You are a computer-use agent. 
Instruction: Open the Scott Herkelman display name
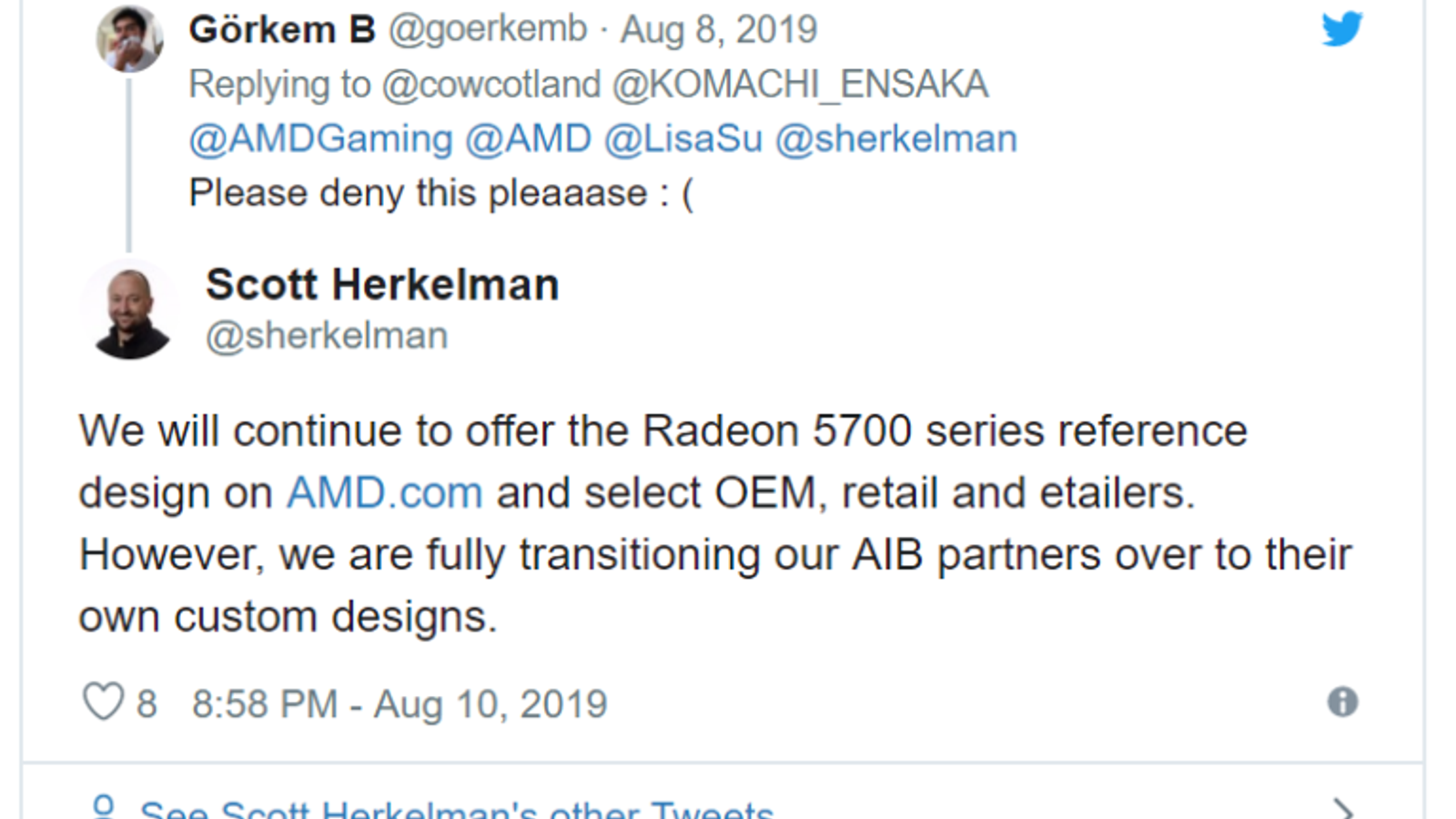[x=382, y=285]
